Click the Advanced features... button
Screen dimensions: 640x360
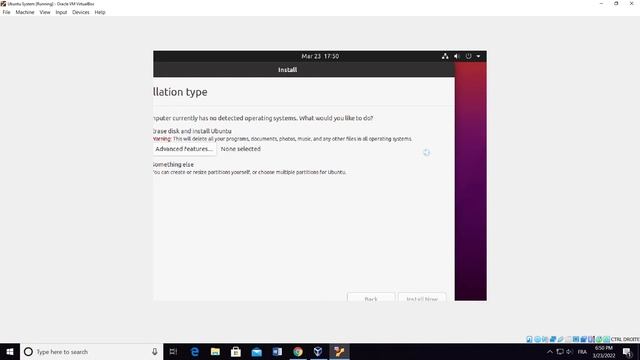[184, 149]
